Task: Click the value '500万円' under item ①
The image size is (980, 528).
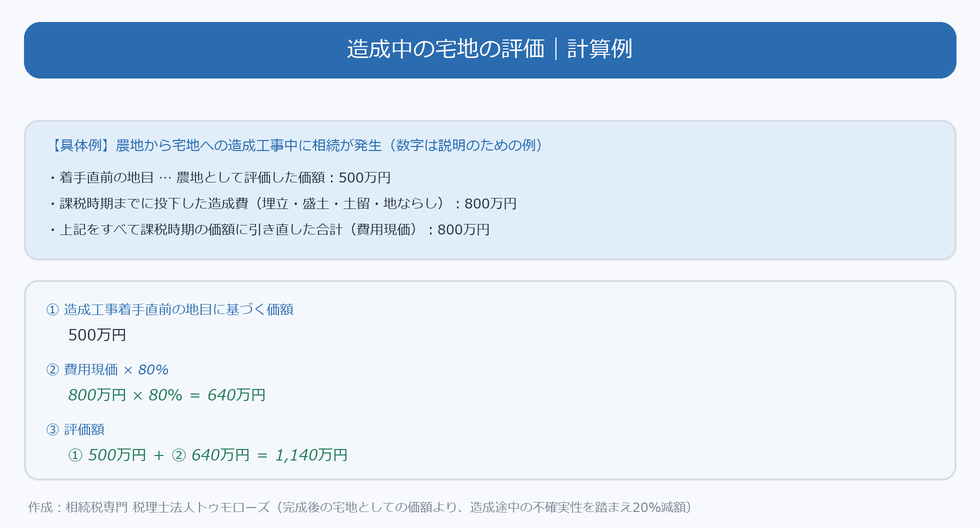Action: click(x=97, y=335)
